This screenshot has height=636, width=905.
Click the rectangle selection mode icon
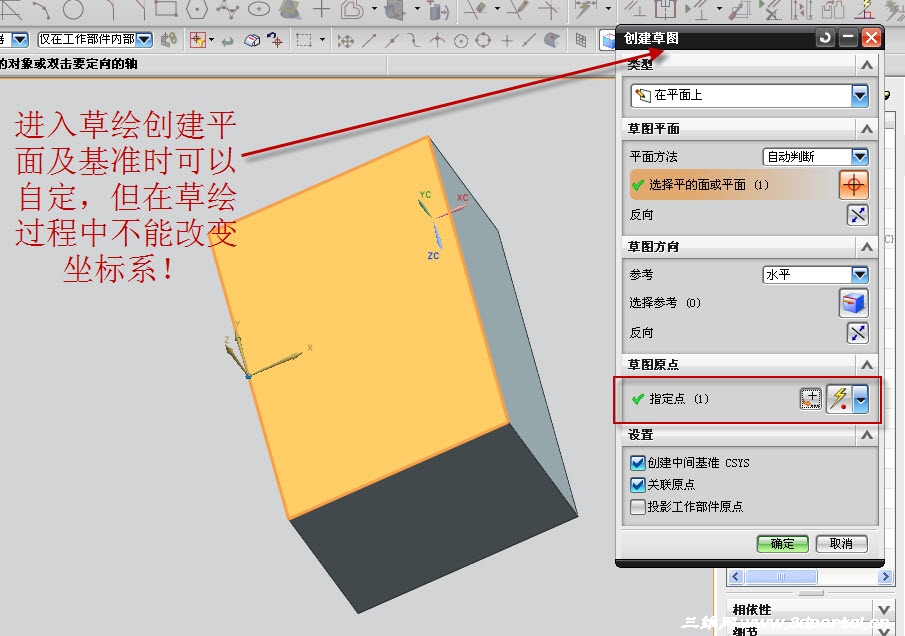[x=304, y=40]
